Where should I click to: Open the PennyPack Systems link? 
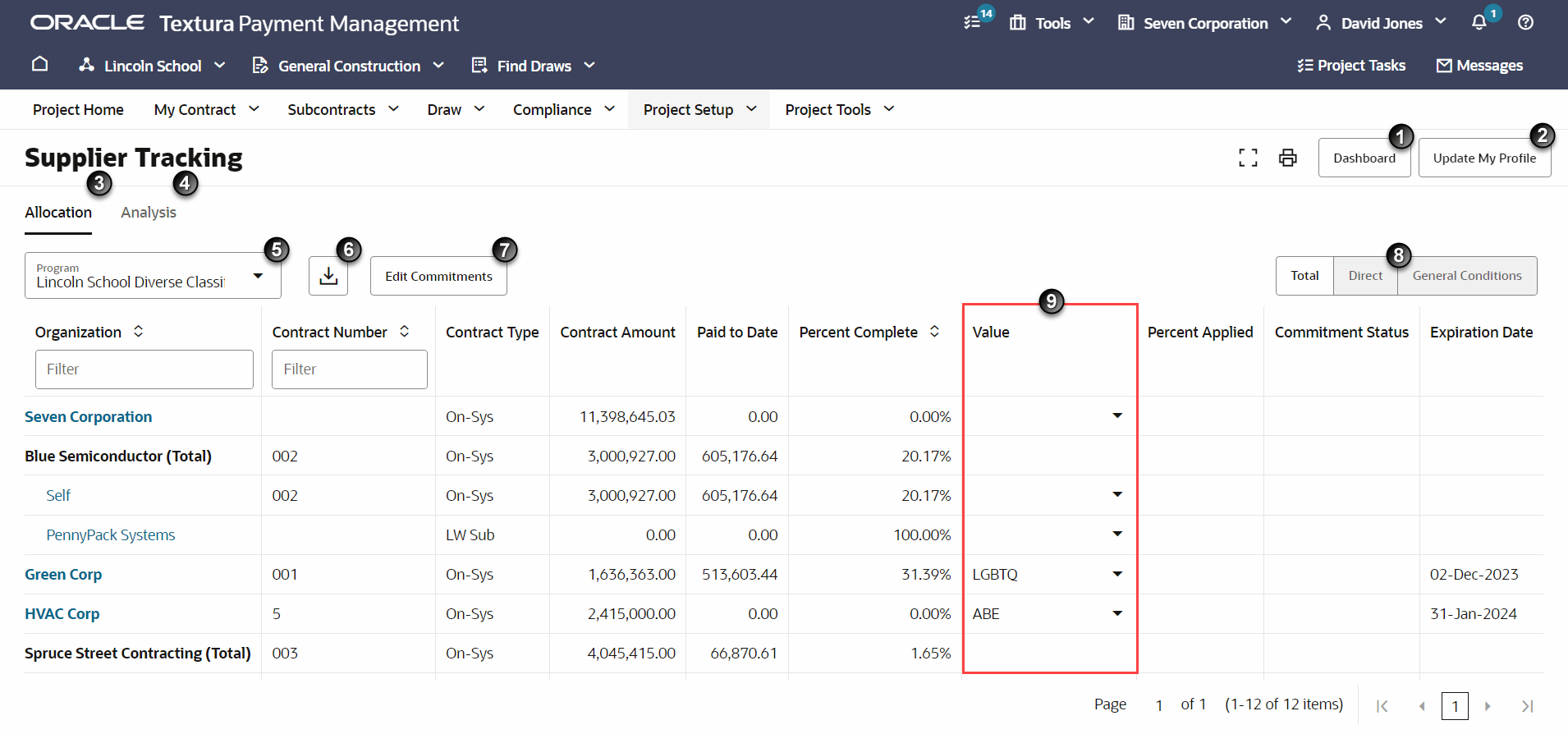(111, 534)
